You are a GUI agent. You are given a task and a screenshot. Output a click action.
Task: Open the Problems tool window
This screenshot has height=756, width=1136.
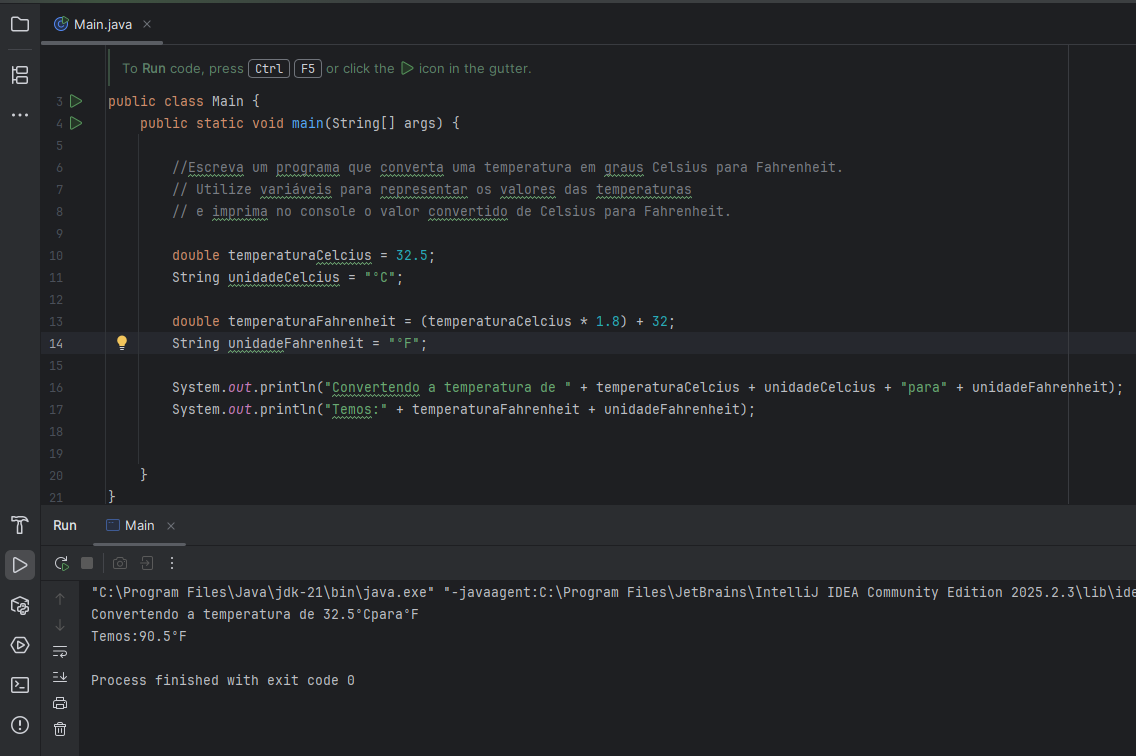click(20, 725)
